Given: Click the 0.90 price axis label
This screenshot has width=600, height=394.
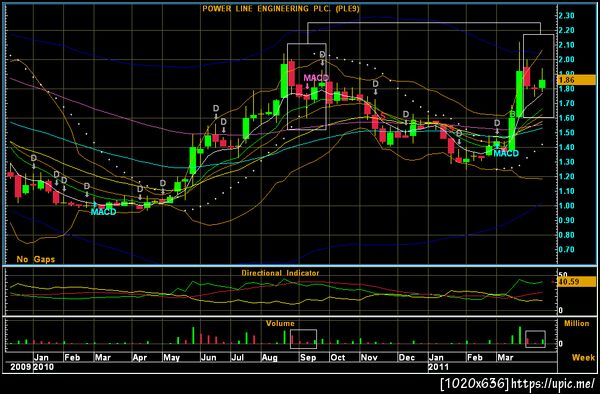Looking at the screenshot, I should tap(566, 220).
